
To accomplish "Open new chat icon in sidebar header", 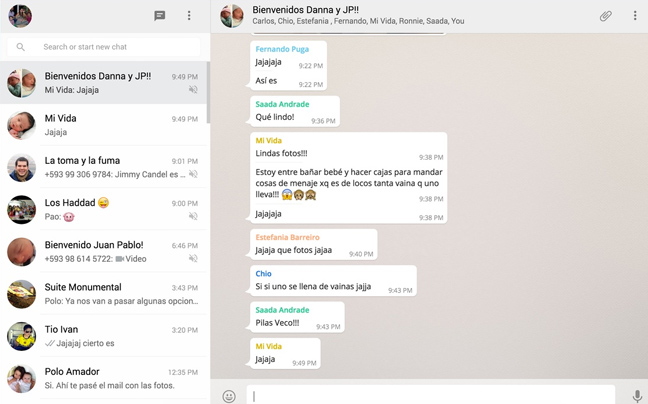I will click(x=159, y=16).
